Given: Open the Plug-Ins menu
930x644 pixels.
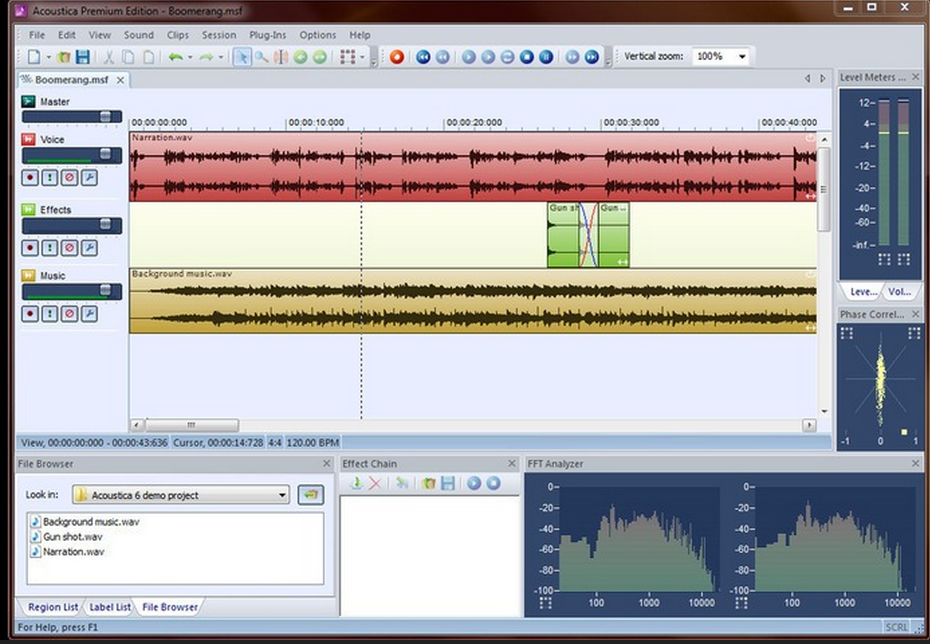Looking at the screenshot, I should pos(266,35).
